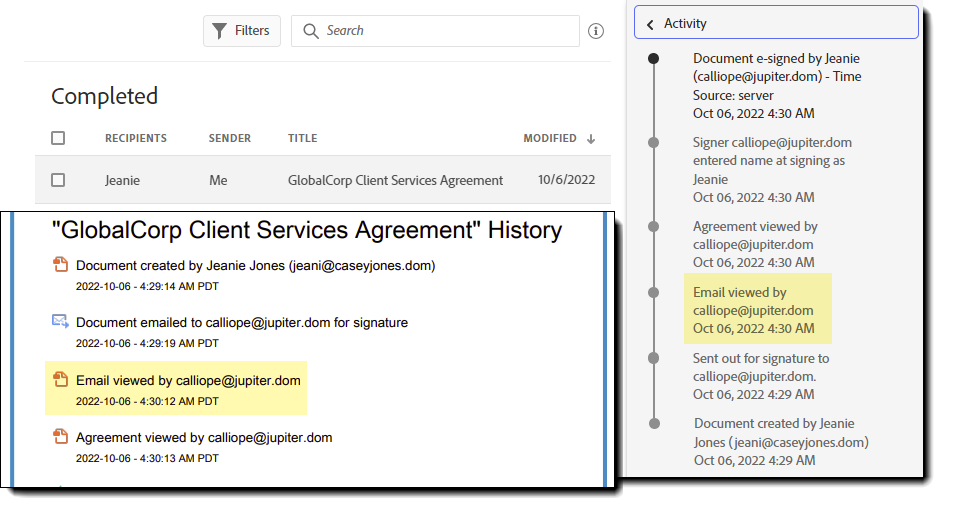This screenshot has width=953, height=507.
Task: Sort by the TITLE column header
Action: point(303,138)
